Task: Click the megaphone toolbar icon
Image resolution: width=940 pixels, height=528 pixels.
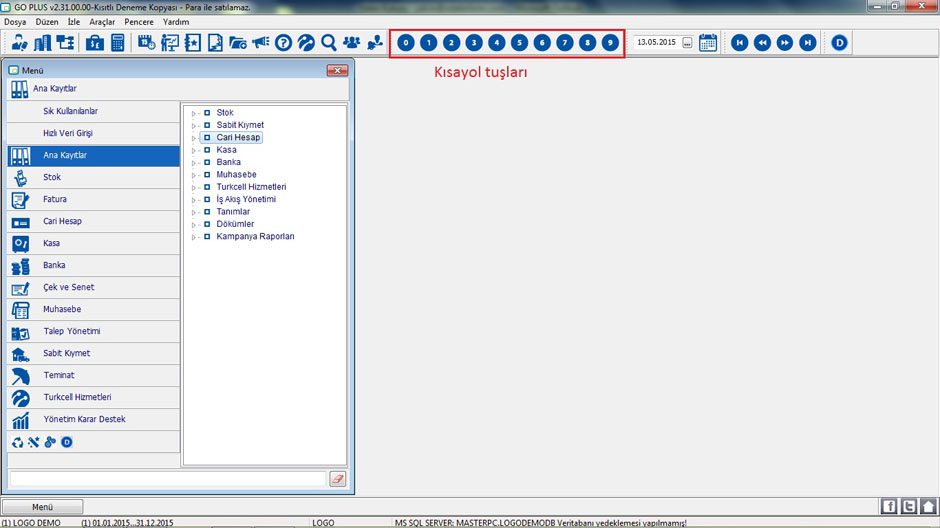Action: tap(261, 43)
